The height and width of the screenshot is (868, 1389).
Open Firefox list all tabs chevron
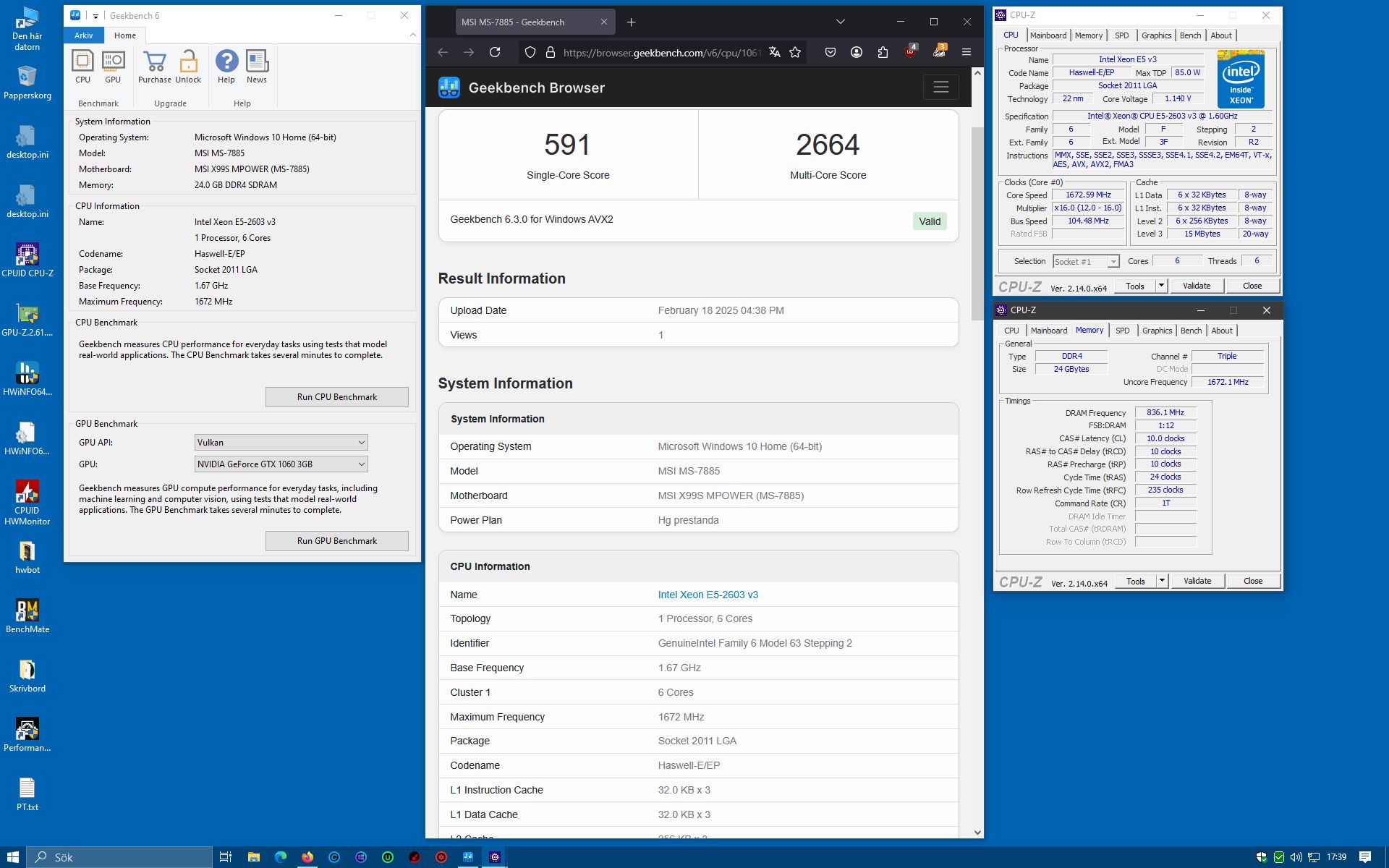(x=840, y=22)
